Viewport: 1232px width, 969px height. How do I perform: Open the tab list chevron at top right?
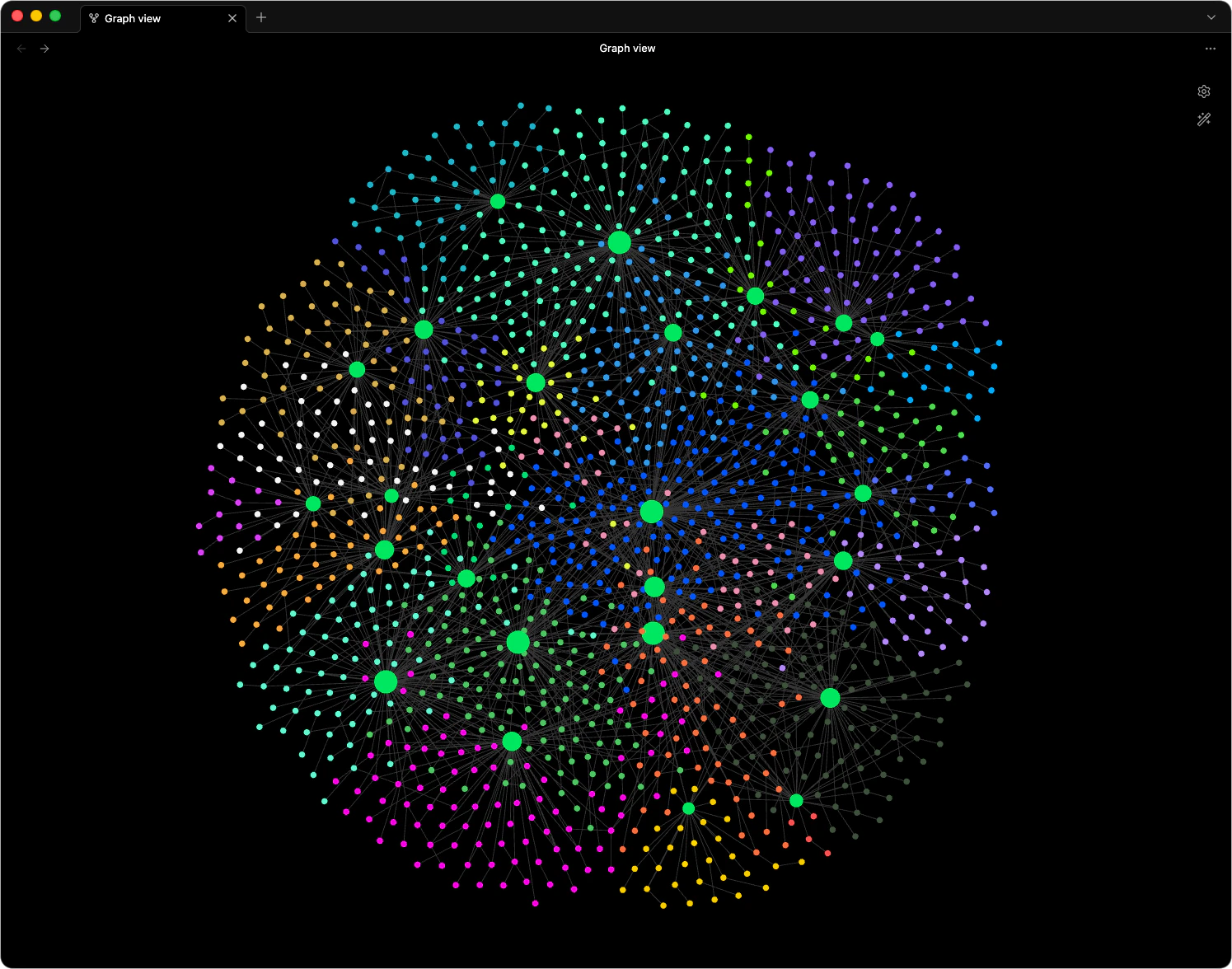(1211, 17)
